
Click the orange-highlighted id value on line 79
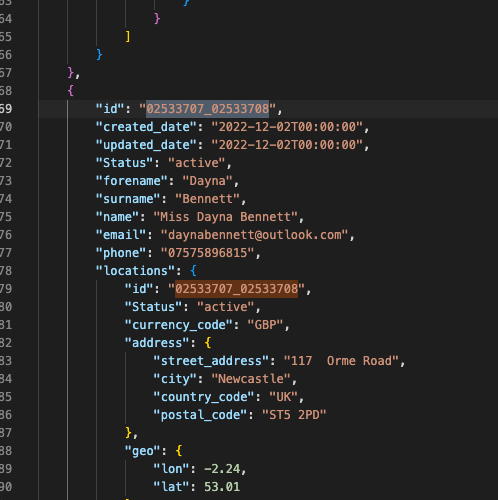236,289
